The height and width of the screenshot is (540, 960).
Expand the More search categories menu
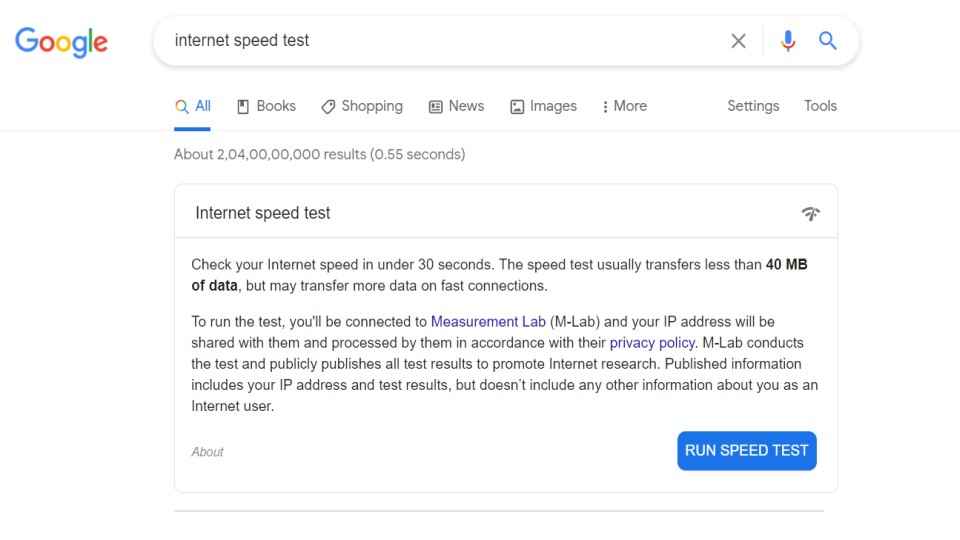click(x=624, y=106)
